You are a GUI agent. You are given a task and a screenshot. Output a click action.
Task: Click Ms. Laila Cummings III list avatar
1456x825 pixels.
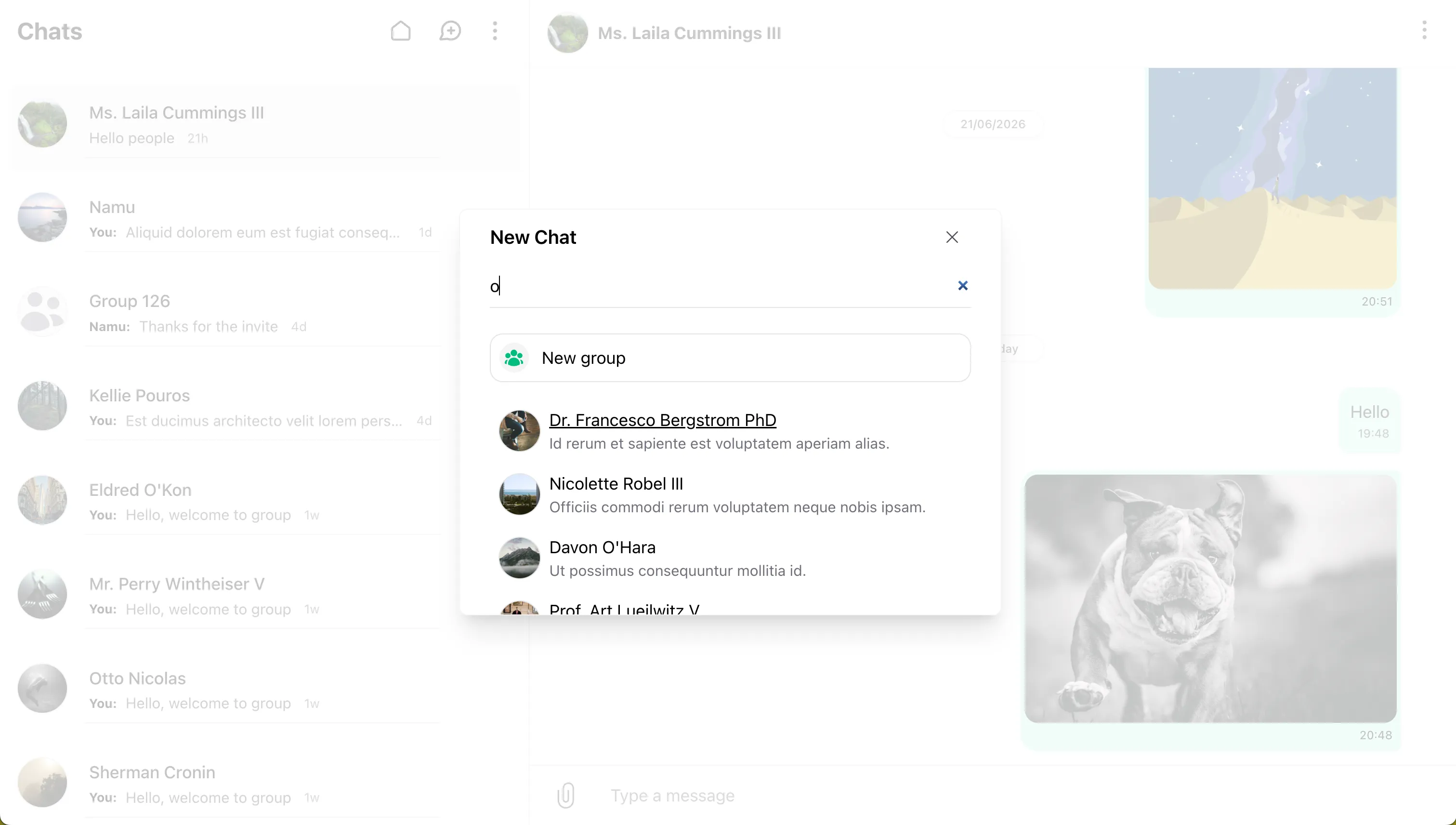pyautogui.click(x=42, y=123)
